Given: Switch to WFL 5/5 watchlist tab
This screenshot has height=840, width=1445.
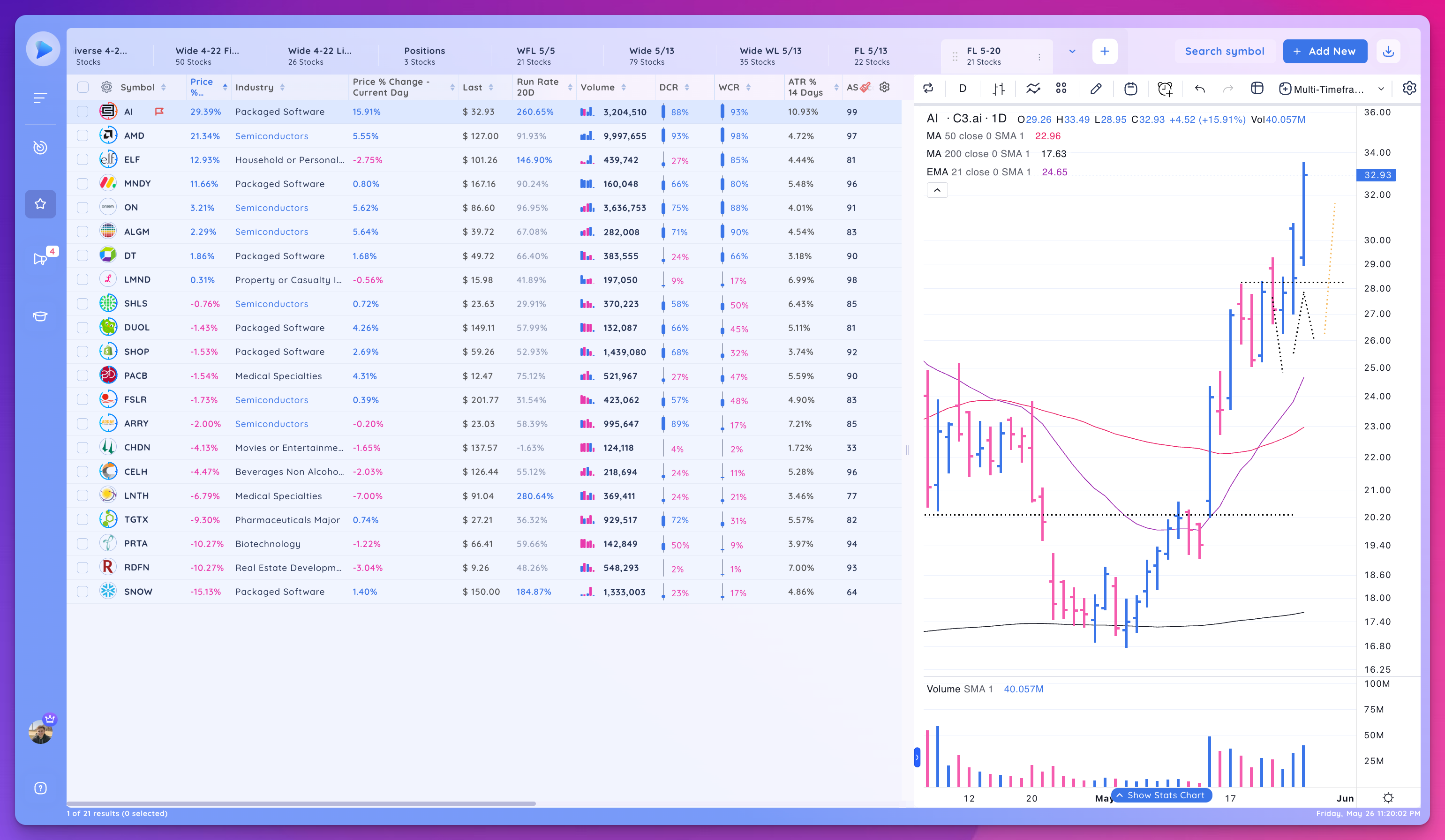Looking at the screenshot, I should coord(535,56).
